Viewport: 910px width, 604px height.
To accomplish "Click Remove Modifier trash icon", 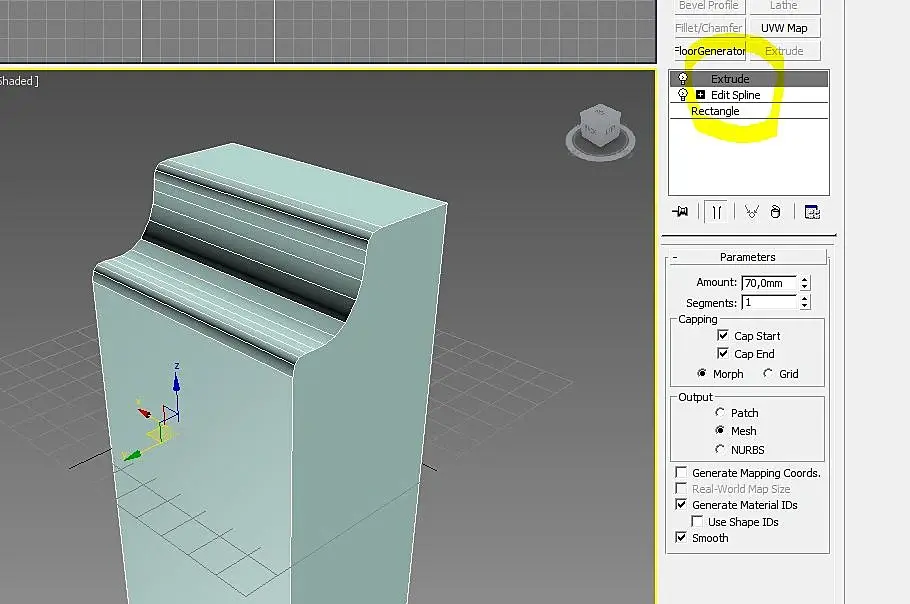I will [x=775, y=212].
